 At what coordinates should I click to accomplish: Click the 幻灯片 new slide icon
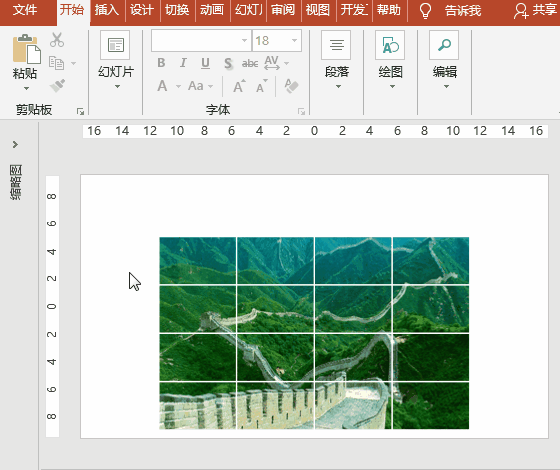click(115, 45)
